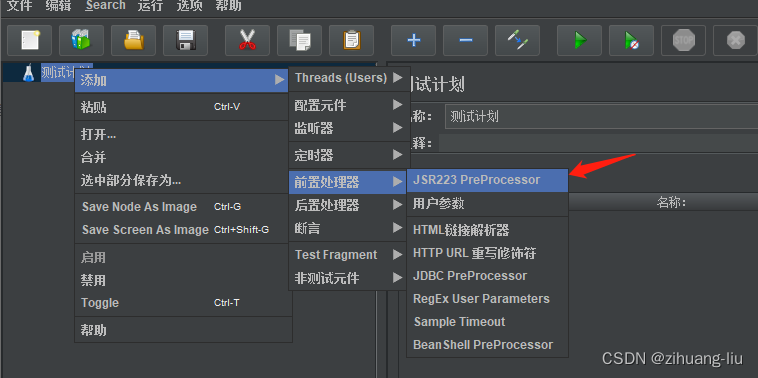Select Sample Timeout preprocessor
This screenshot has width=758, height=378.
pos(488,322)
